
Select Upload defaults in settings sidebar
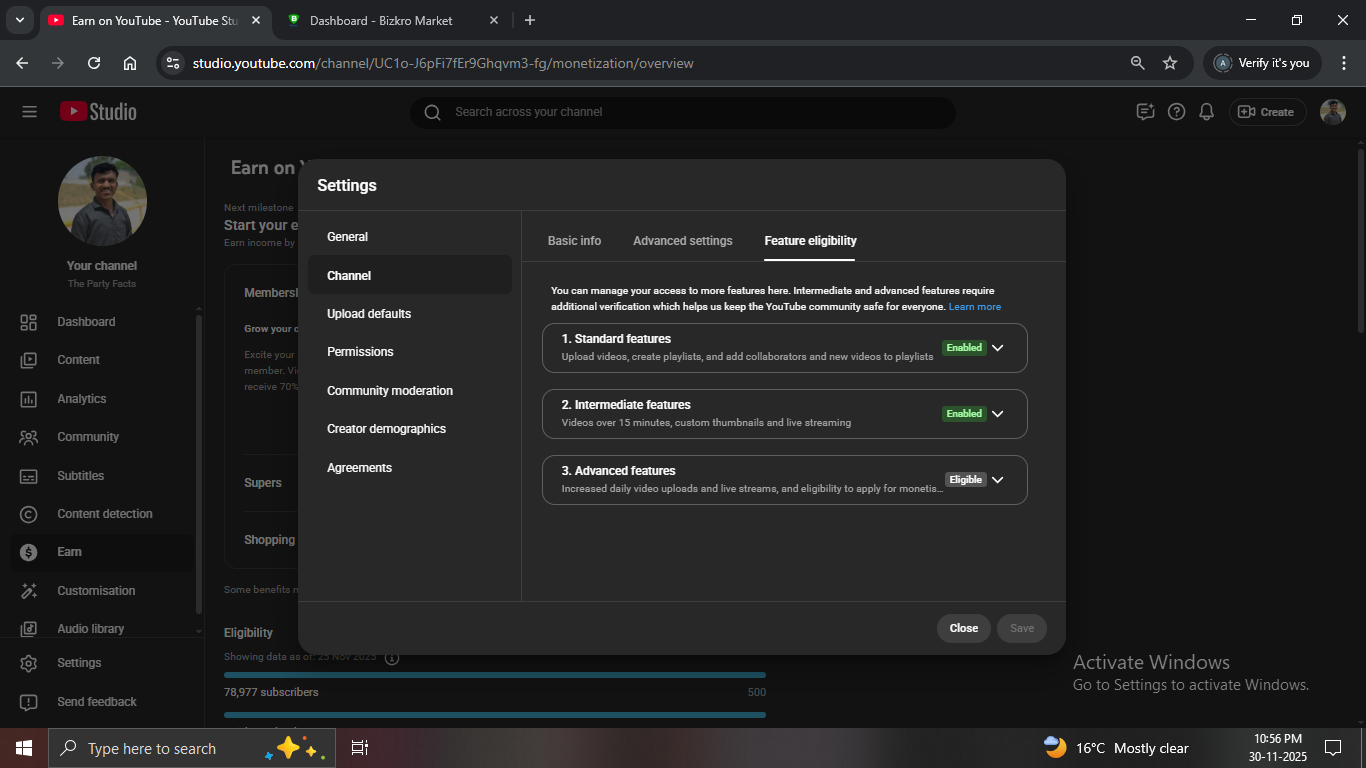pyautogui.click(x=369, y=314)
